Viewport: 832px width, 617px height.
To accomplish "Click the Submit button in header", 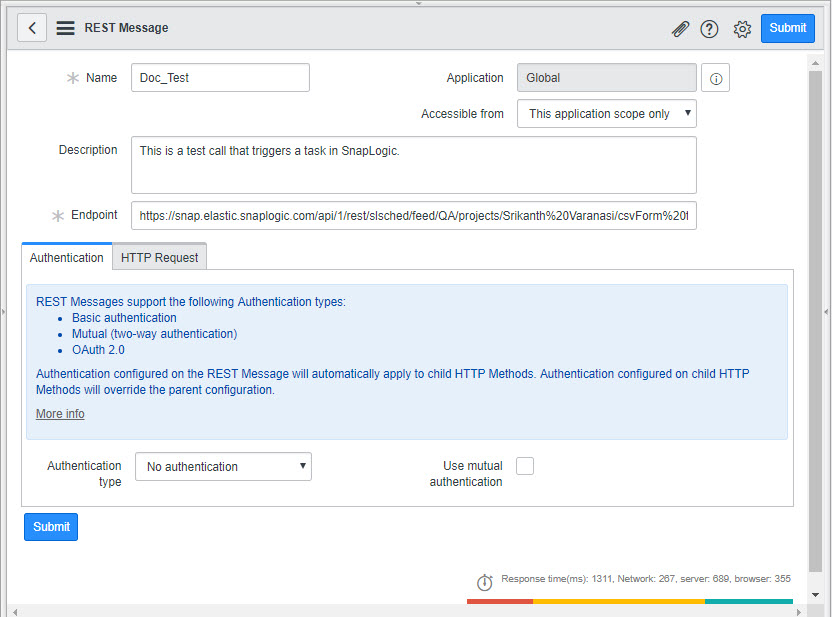I will 787,28.
